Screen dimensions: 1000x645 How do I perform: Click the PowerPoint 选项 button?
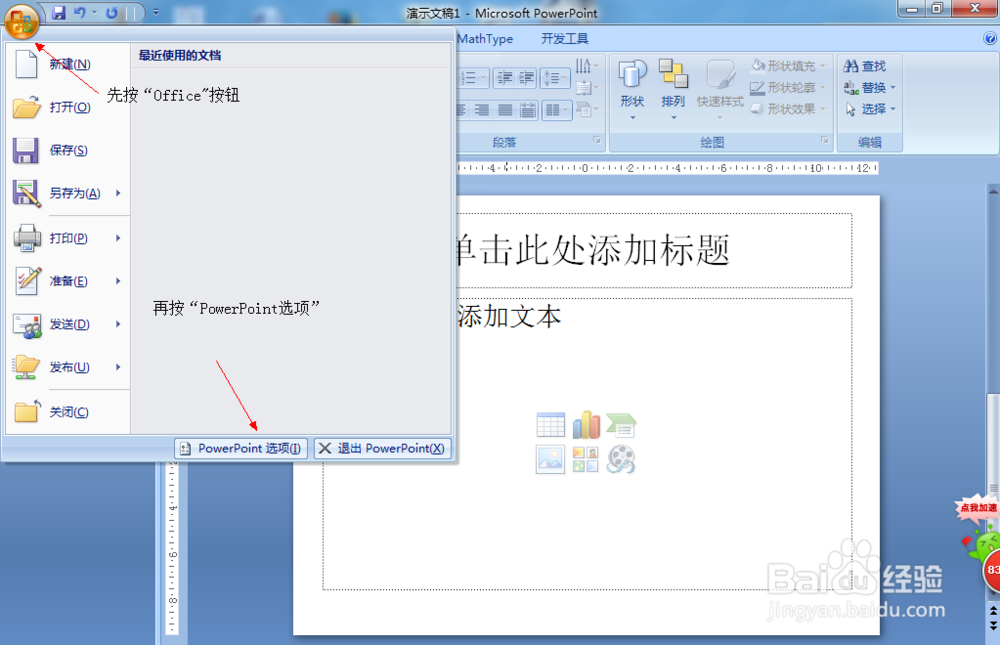(x=241, y=449)
